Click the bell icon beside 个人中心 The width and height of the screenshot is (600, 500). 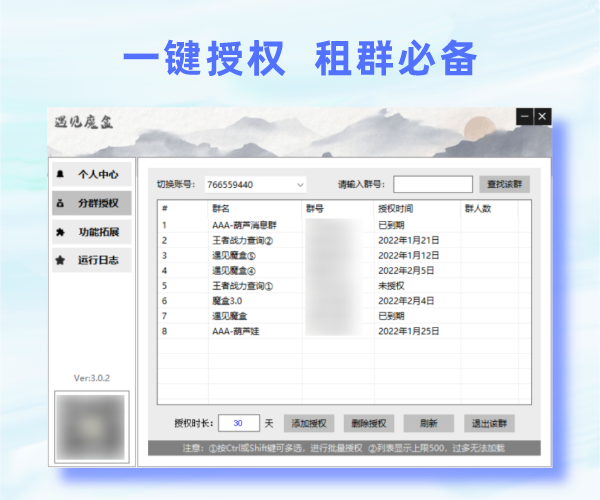[x=60, y=174]
